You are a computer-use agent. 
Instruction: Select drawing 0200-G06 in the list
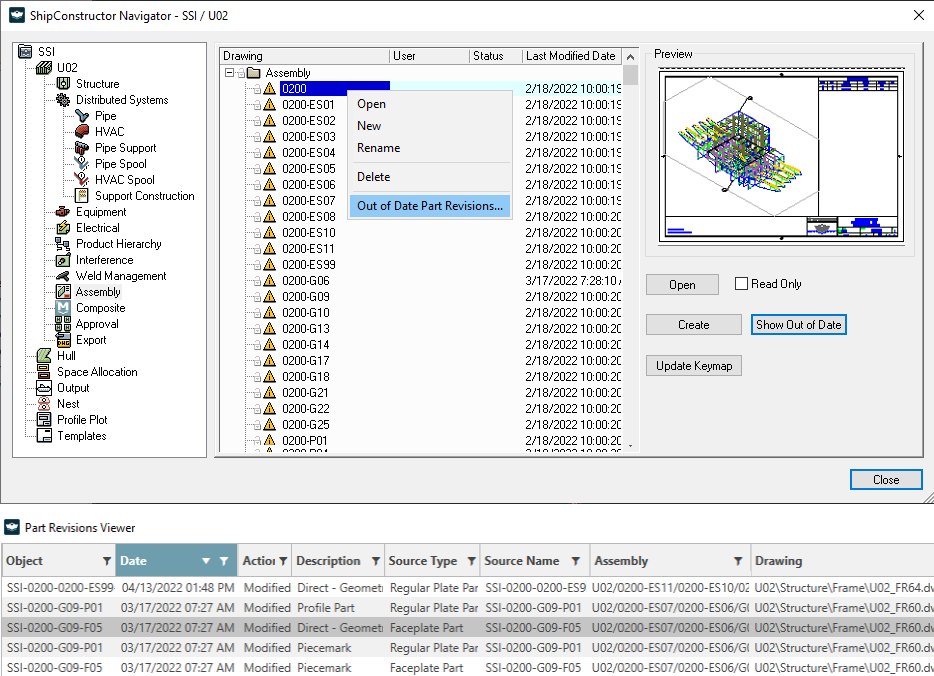tap(306, 281)
